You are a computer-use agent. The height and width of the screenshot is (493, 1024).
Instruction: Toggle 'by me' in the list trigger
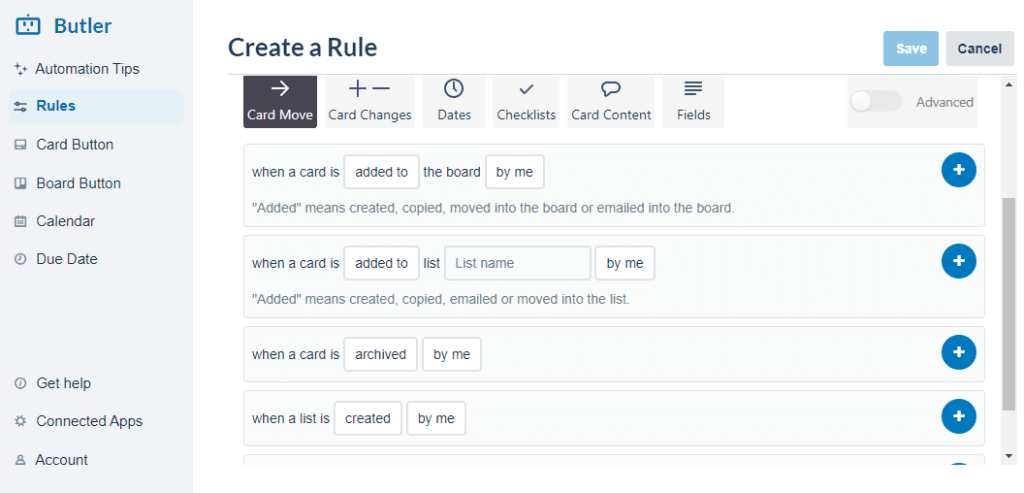pos(625,263)
